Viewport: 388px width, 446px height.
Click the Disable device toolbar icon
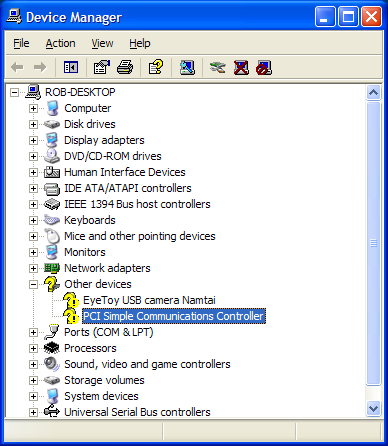pyautogui.click(x=264, y=68)
